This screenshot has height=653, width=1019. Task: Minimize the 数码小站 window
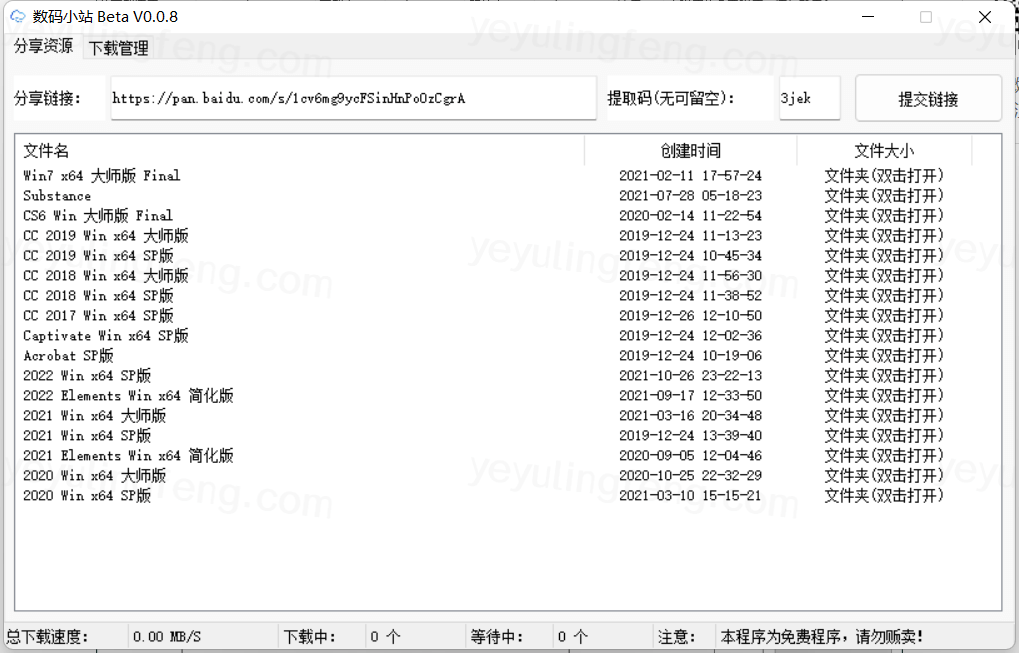coord(868,17)
